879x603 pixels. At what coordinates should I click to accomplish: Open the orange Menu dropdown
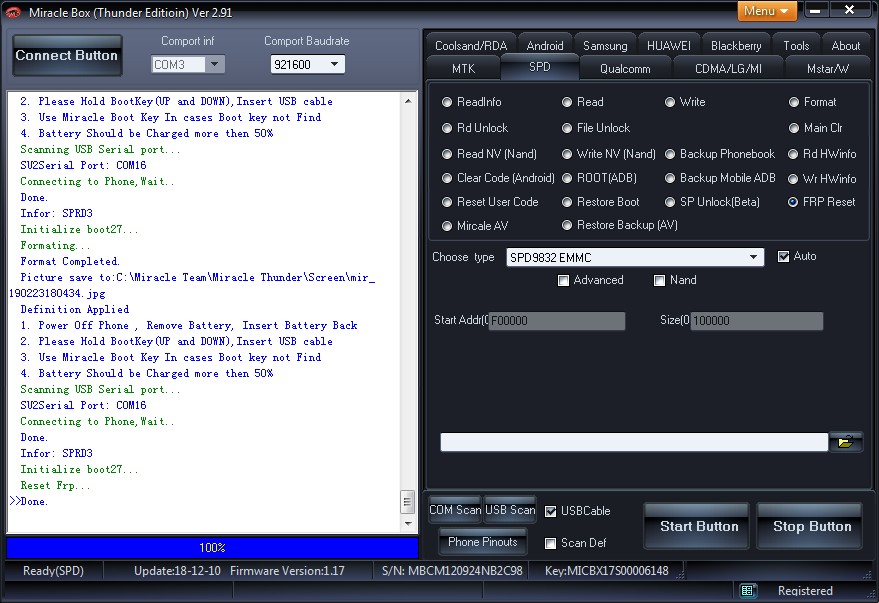pyautogui.click(x=766, y=11)
